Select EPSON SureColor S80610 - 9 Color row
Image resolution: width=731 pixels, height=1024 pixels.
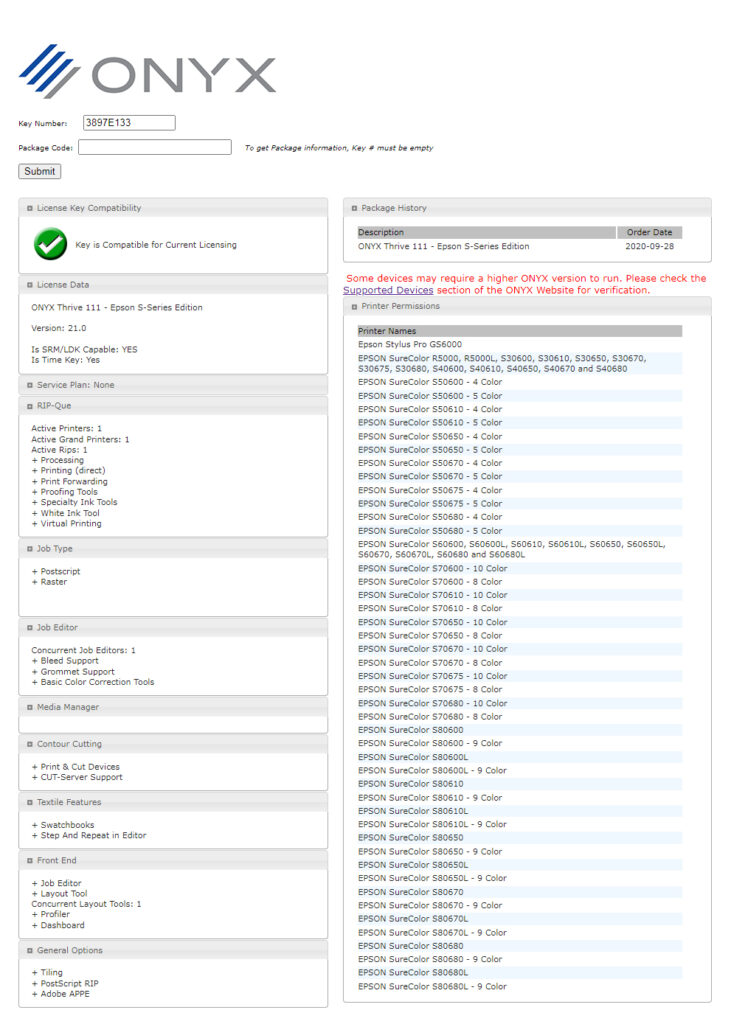(519, 798)
